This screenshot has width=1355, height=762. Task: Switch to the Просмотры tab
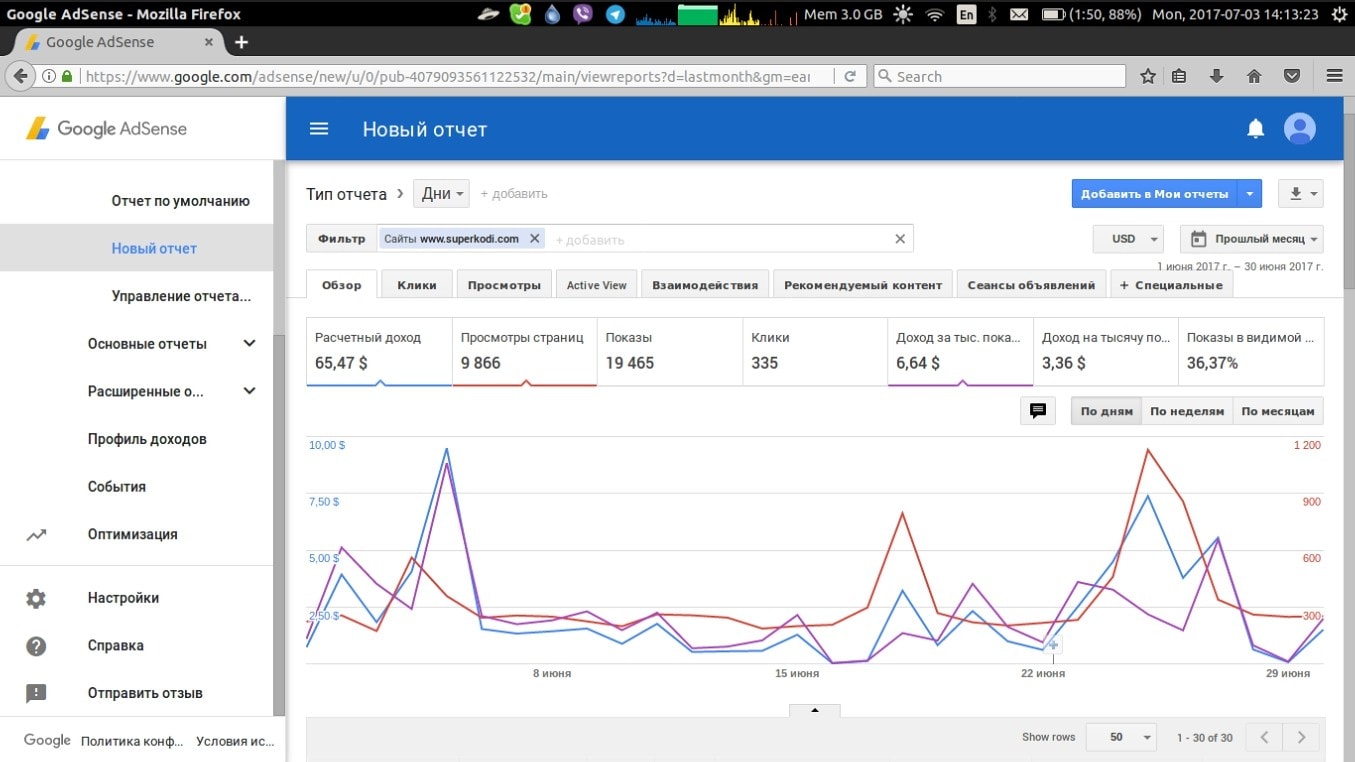coord(504,285)
